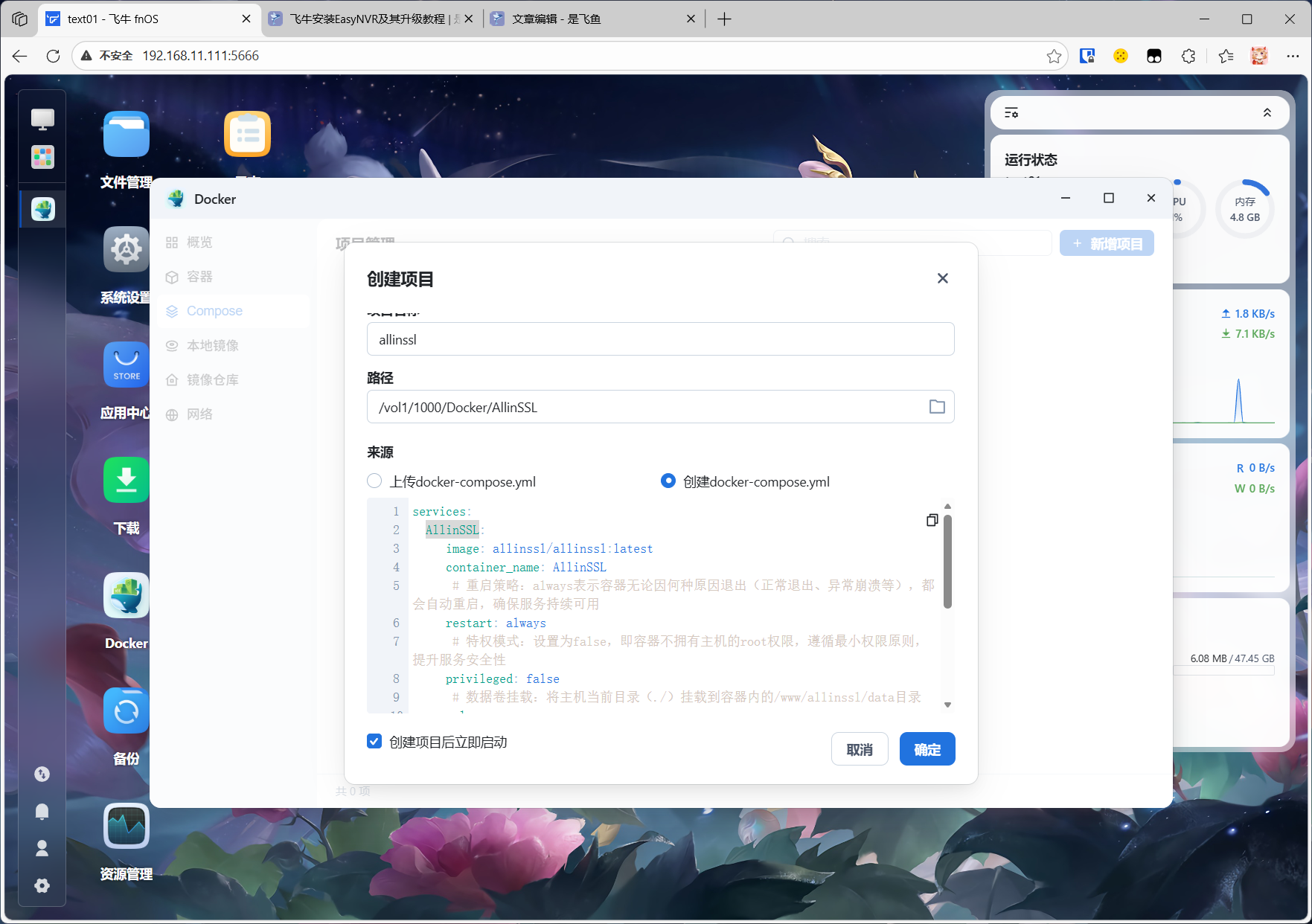Switch to 文章编辑 browser tab
The height and width of the screenshot is (924, 1312).
coord(588,19)
